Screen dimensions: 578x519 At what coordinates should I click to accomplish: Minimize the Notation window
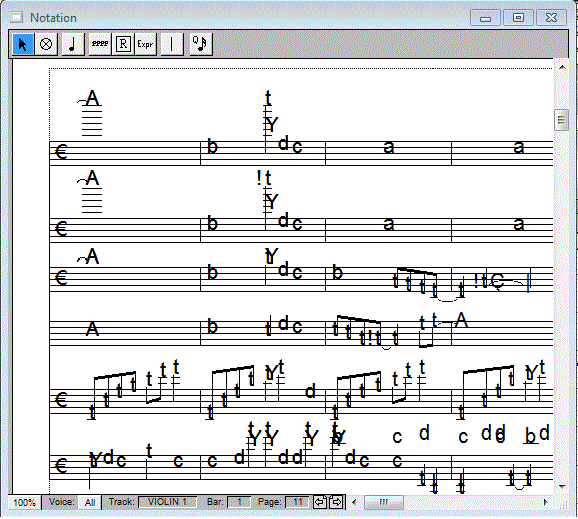pyautogui.click(x=485, y=18)
